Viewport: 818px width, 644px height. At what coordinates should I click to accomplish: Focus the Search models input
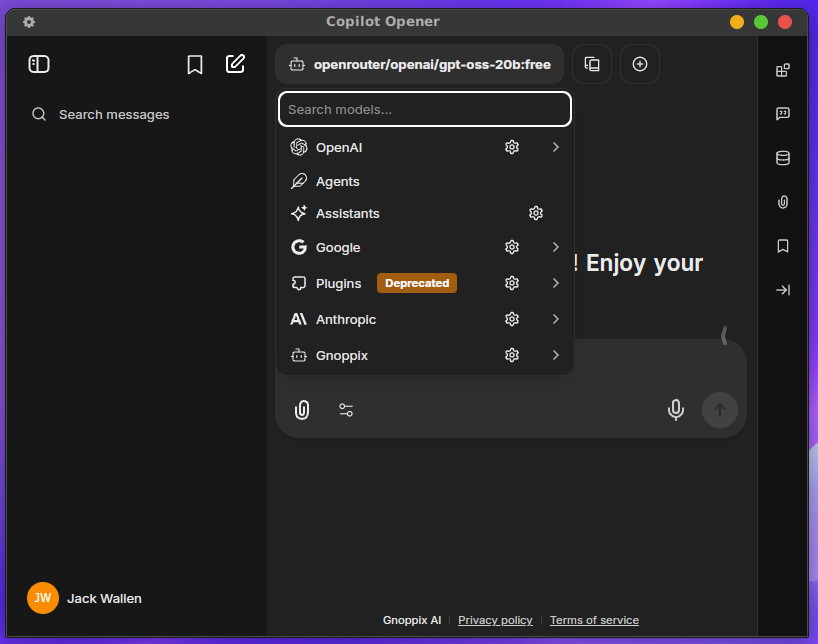point(425,109)
